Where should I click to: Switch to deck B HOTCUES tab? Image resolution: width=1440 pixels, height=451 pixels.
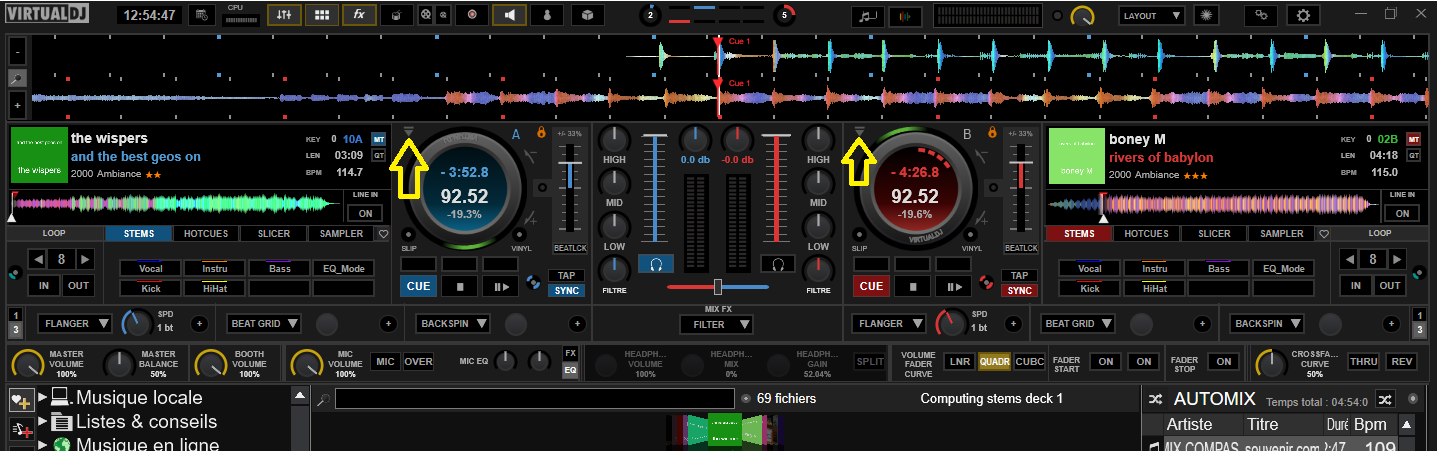coord(1147,234)
